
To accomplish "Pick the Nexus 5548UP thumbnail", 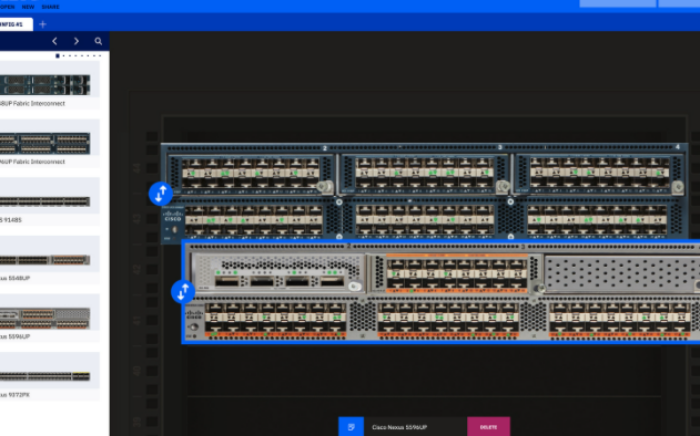I will point(45,260).
